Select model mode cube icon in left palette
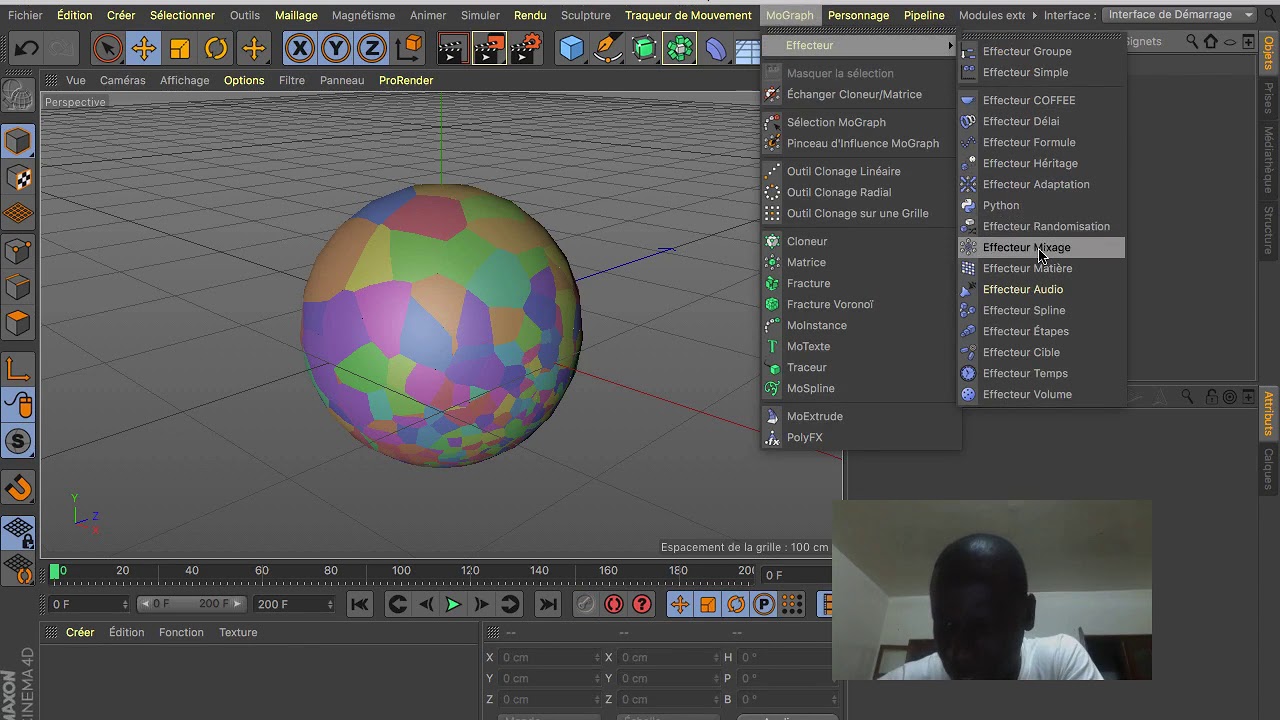This screenshot has height=720, width=1280. [18, 141]
